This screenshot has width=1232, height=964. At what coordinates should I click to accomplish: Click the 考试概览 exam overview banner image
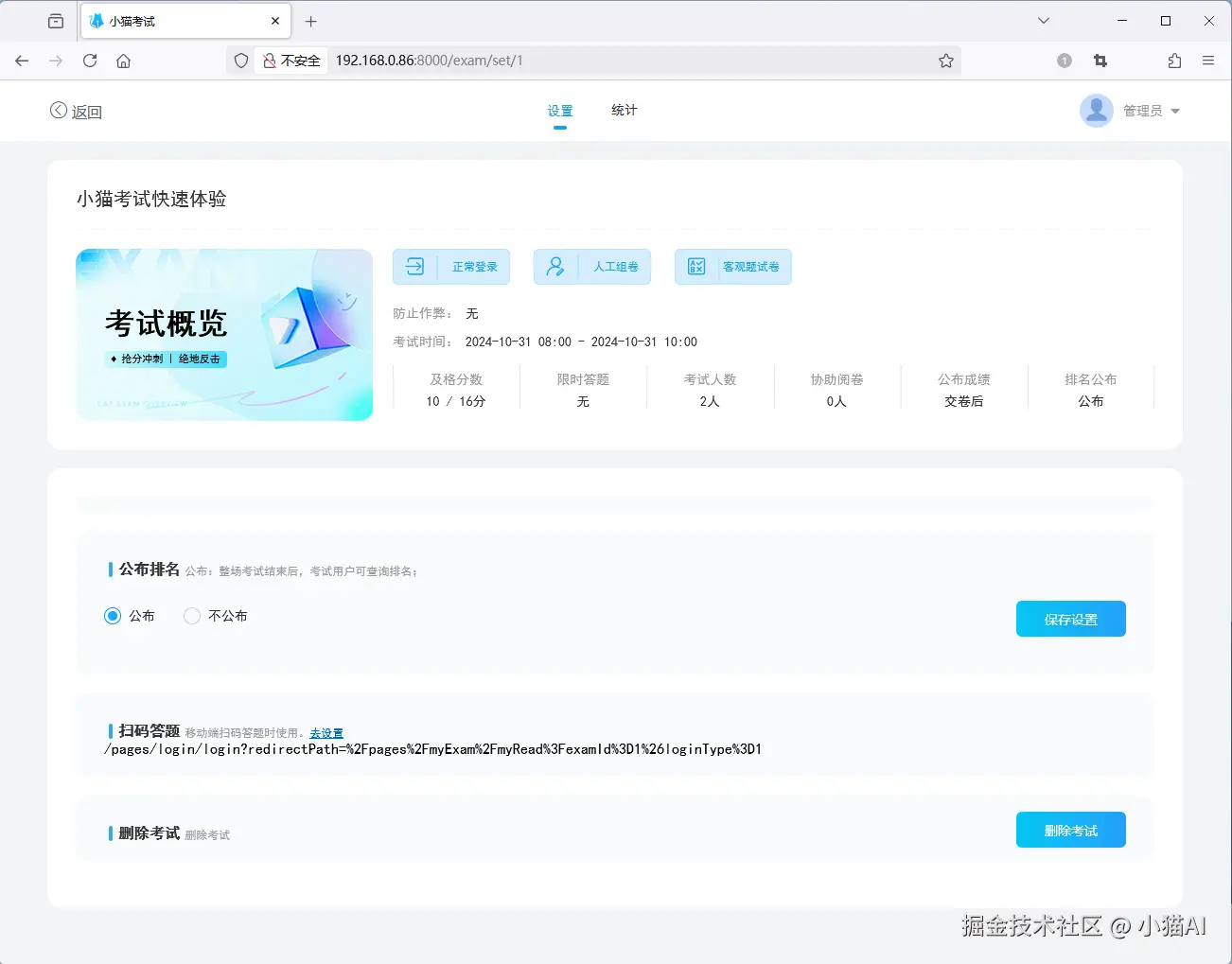click(224, 335)
